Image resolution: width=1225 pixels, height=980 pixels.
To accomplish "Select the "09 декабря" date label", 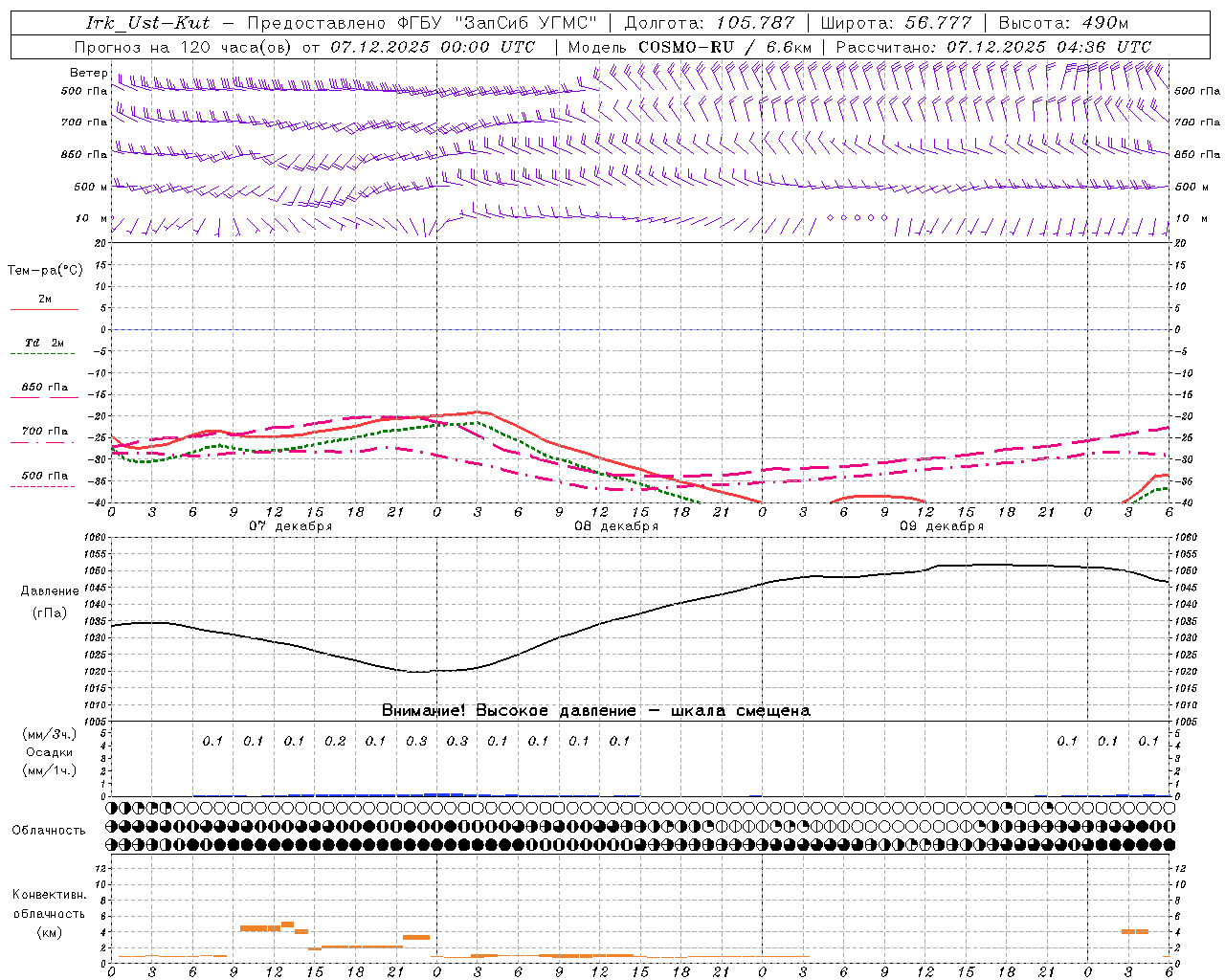I will click(x=942, y=526).
